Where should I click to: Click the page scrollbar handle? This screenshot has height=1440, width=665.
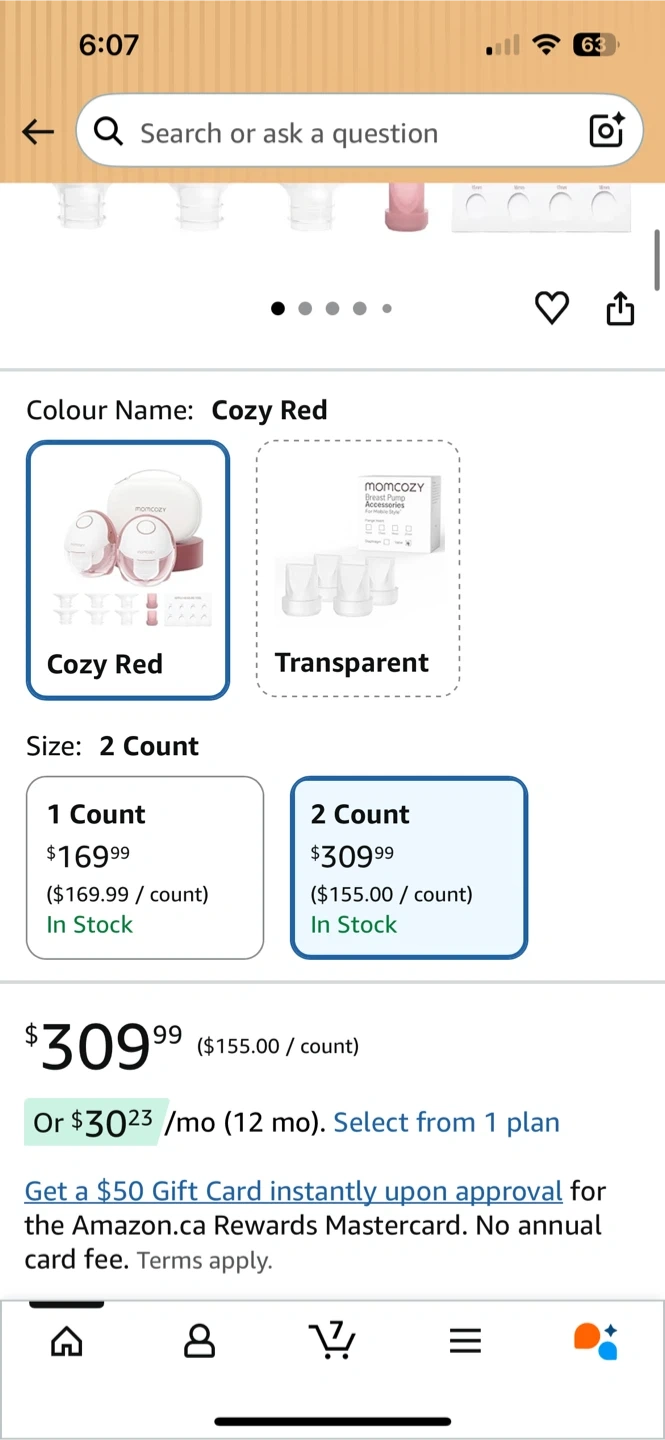pyautogui.click(x=657, y=258)
